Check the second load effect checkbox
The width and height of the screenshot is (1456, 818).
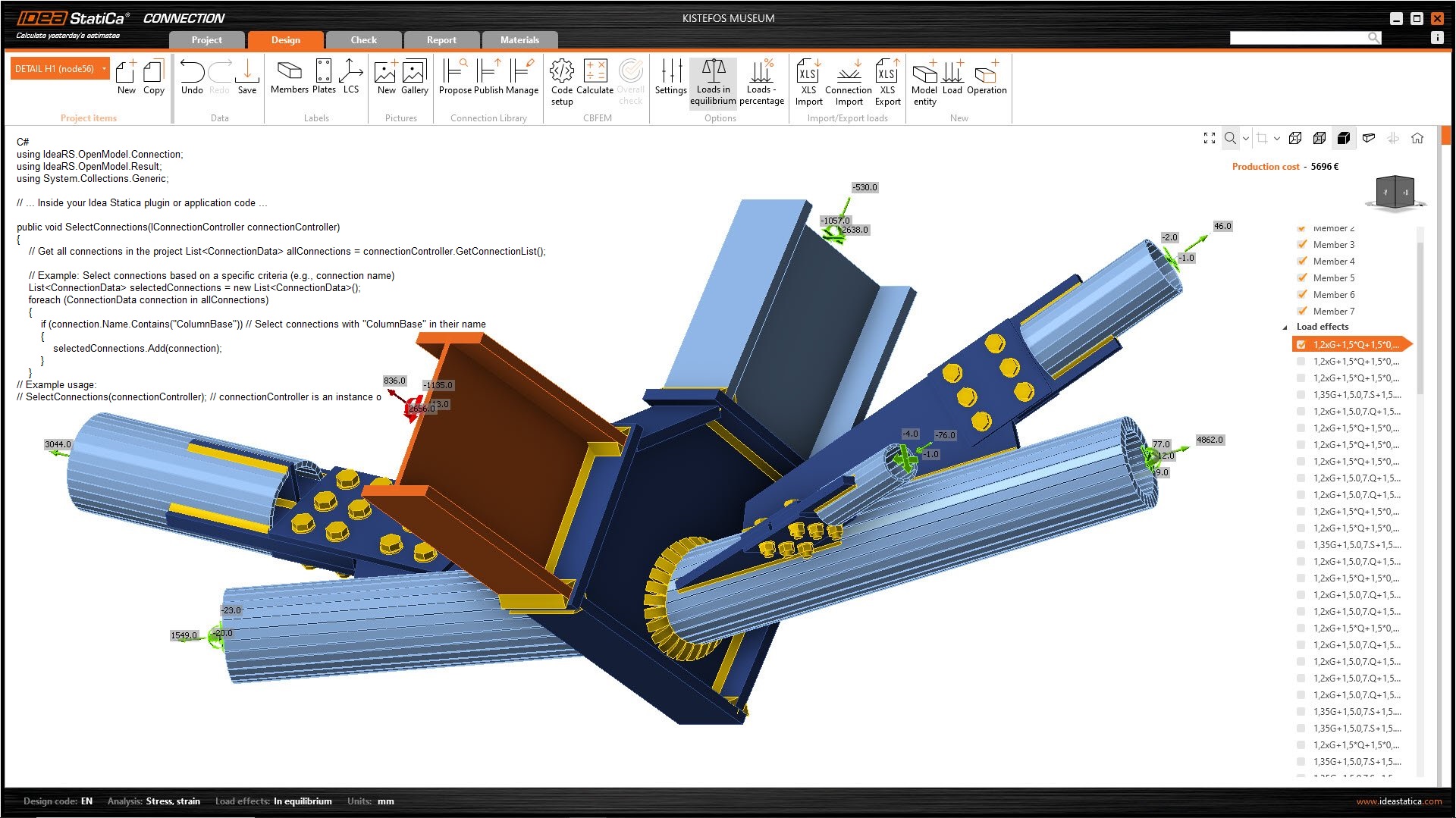click(x=1301, y=362)
